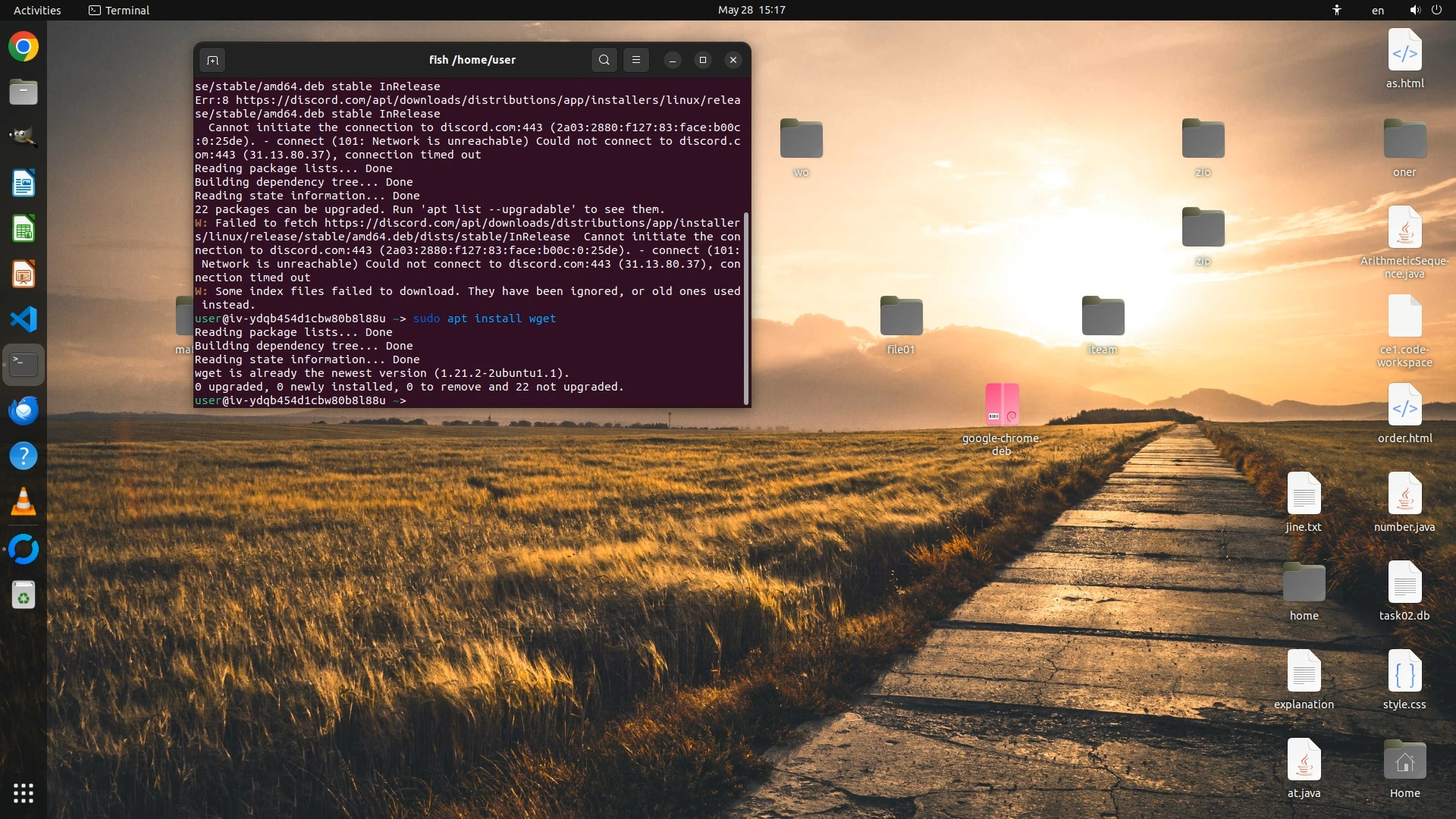The height and width of the screenshot is (819, 1456).
Task: Open the terminal hamburger menu
Action: pyautogui.click(x=635, y=60)
